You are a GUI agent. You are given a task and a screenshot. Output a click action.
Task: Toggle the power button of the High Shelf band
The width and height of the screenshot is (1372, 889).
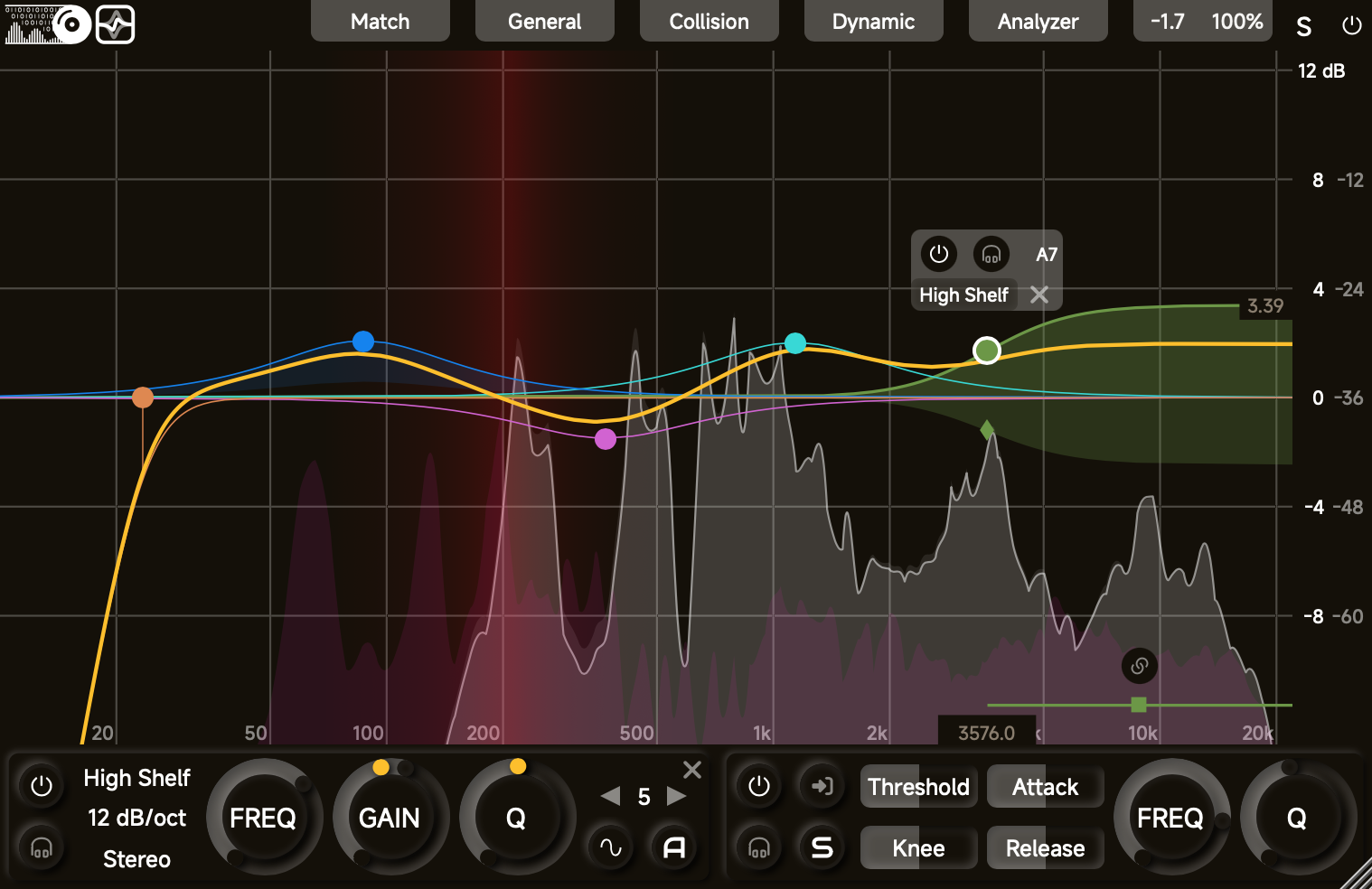[x=42, y=785]
